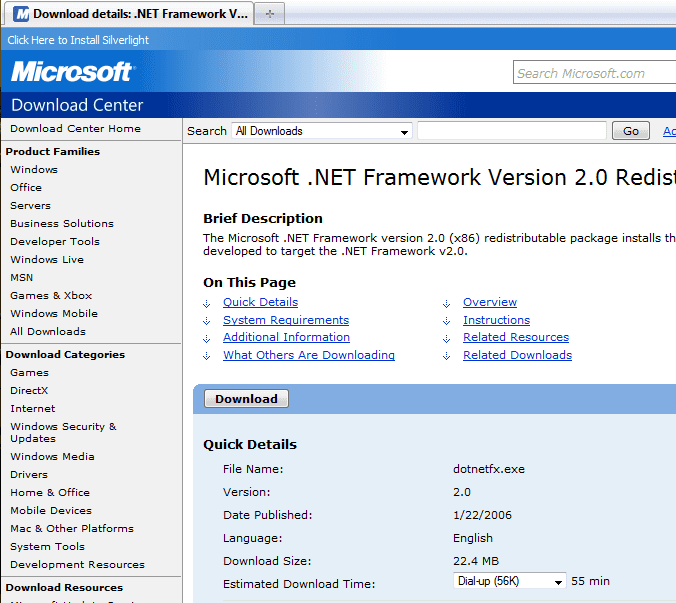This screenshot has width=676, height=603.
Task: Open Drivers download category
Action: point(29,475)
